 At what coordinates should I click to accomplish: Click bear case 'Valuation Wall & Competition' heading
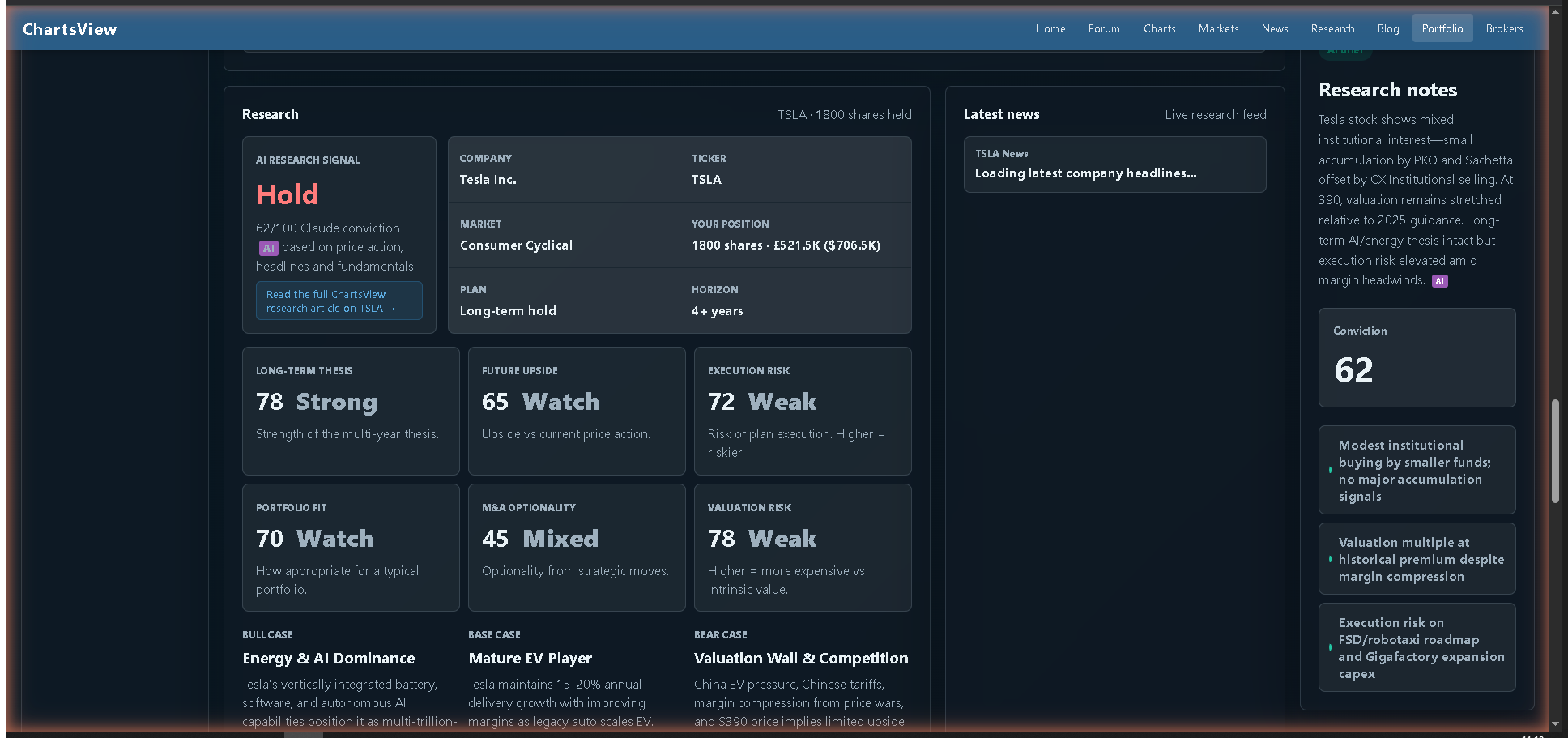coord(801,659)
